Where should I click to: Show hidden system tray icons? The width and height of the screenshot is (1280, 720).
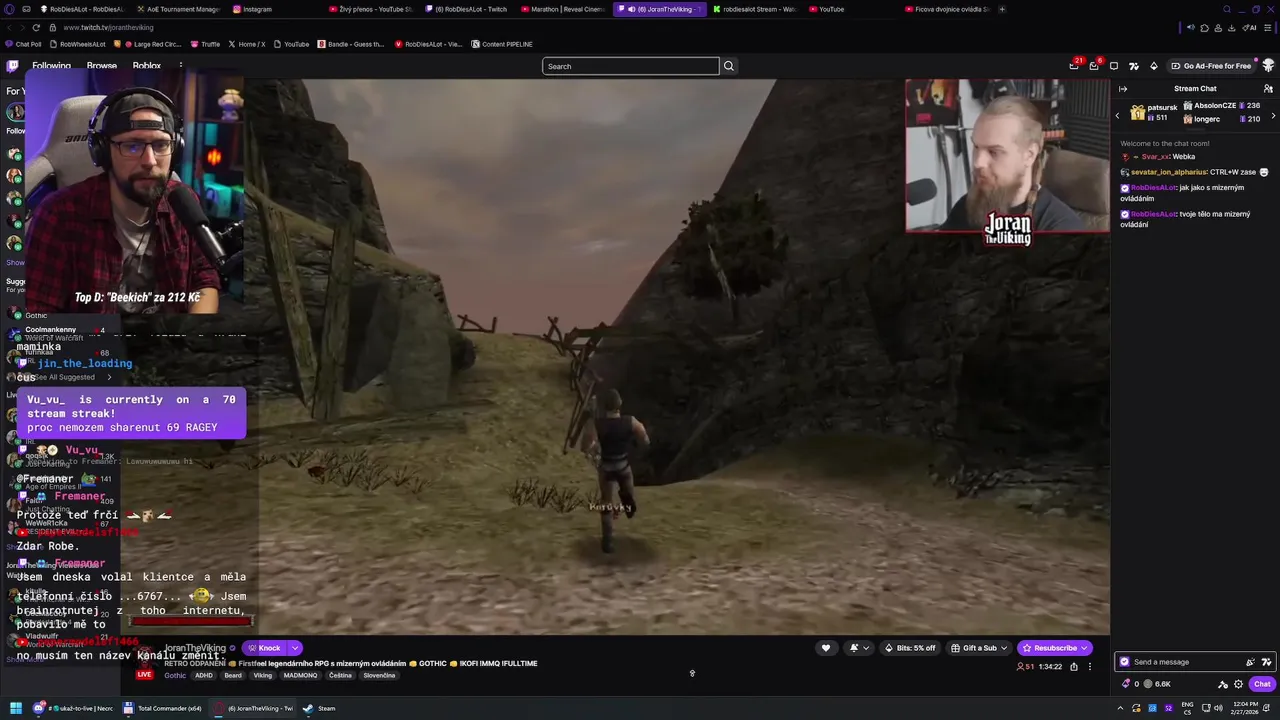tap(1121, 708)
